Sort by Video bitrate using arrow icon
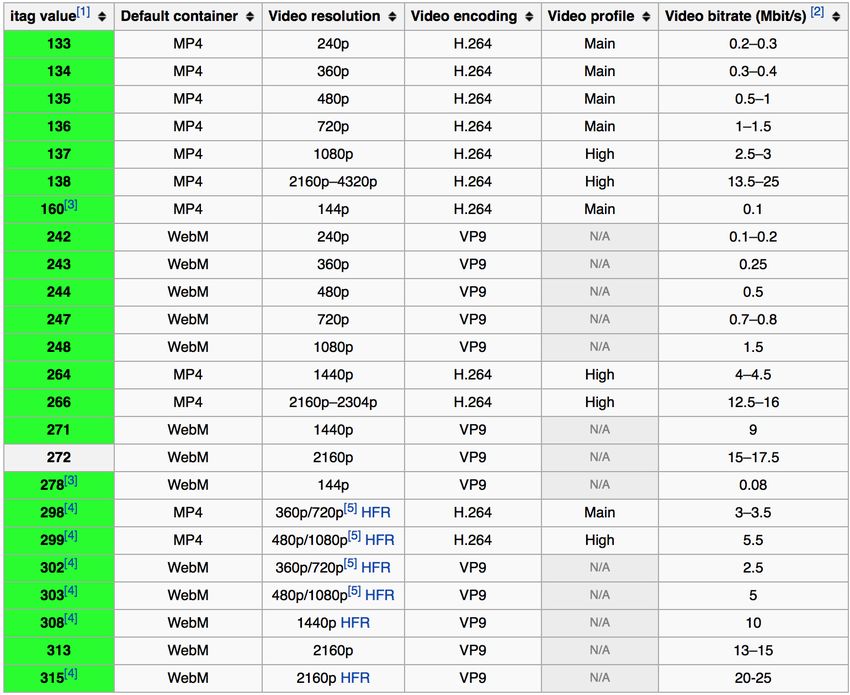 click(836, 17)
